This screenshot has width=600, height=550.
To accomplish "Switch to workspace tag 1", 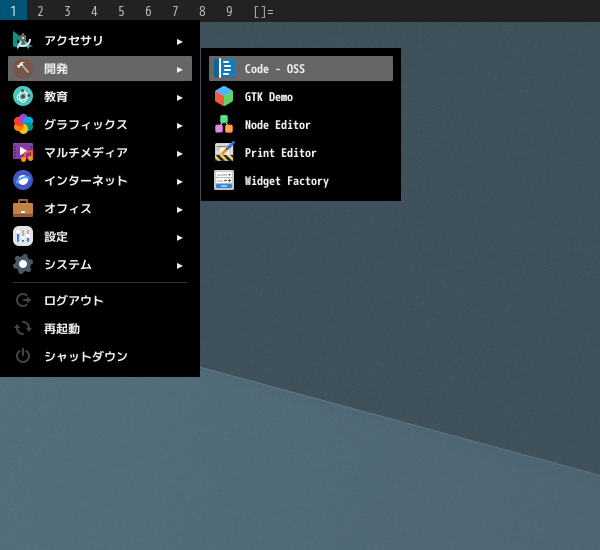I will pyautogui.click(x=13, y=11).
